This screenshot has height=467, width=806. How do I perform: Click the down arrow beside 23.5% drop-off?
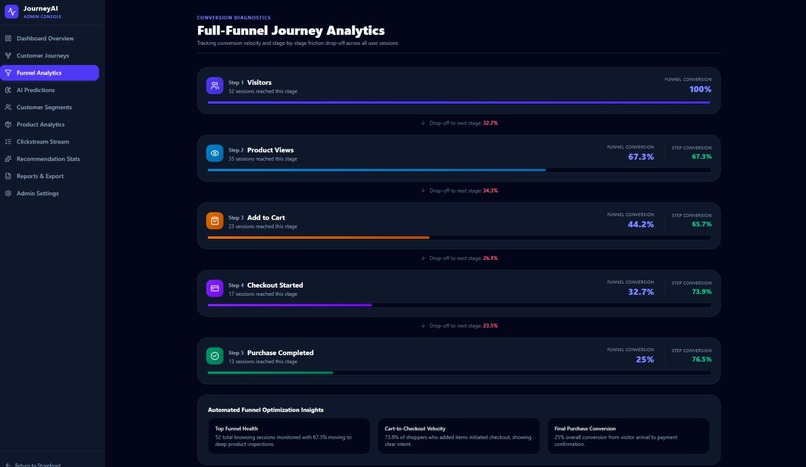click(423, 326)
